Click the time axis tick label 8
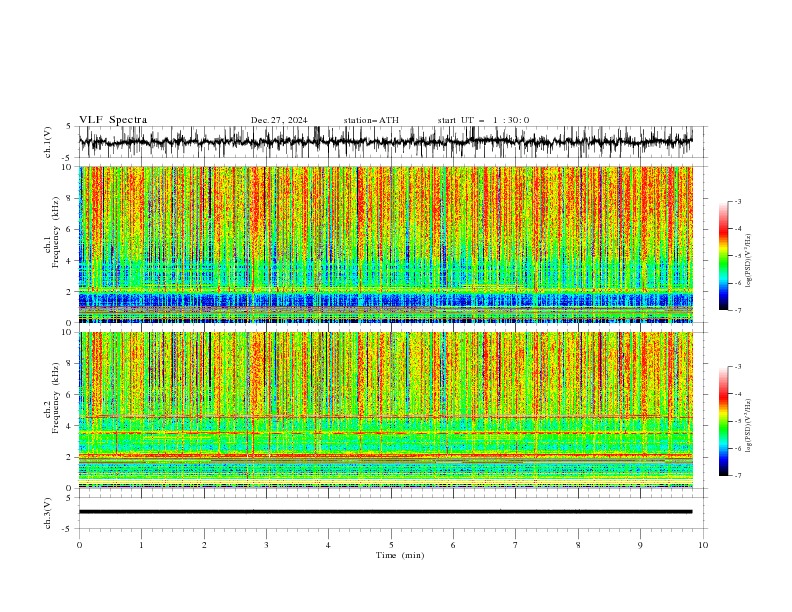Viewport: 792px width, 612px height. point(578,545)
